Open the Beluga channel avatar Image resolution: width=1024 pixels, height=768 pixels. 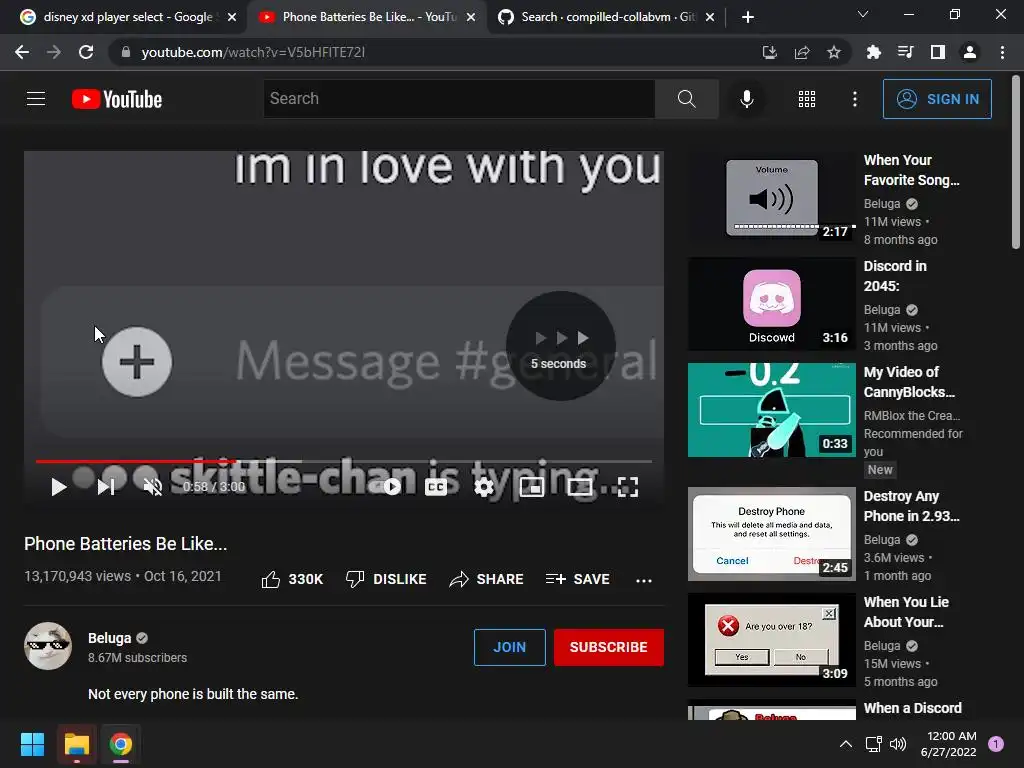pos(48,646)
